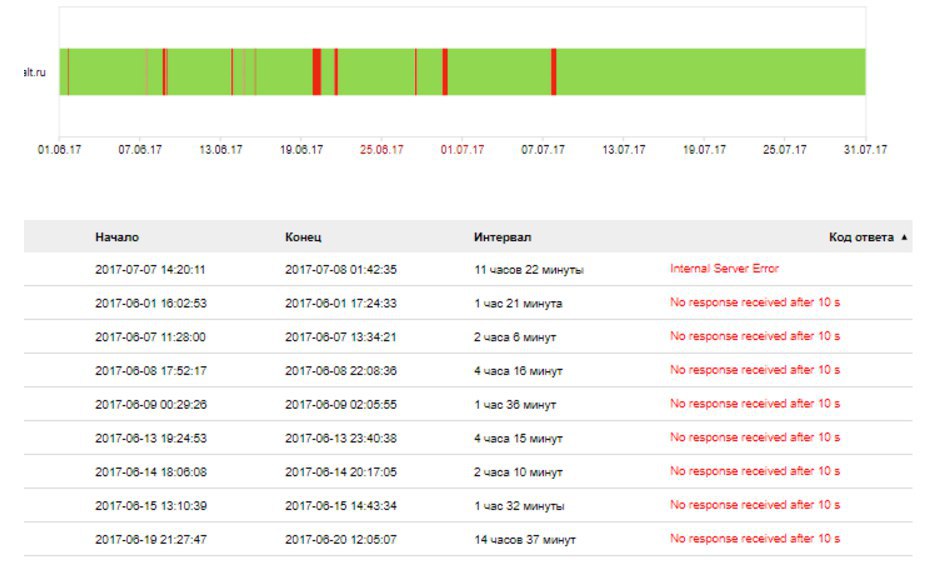Select the red outage bar just before 01.07.17
Image resolution: width=939 pixels, height=574 pixels.
point(445,72)
